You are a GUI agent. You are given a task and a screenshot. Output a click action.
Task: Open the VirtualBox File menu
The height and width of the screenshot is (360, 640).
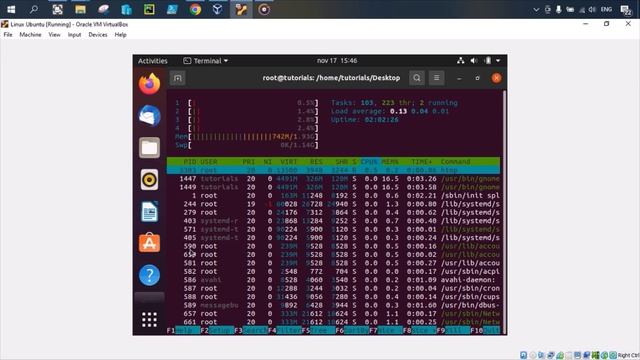[8, 35]
